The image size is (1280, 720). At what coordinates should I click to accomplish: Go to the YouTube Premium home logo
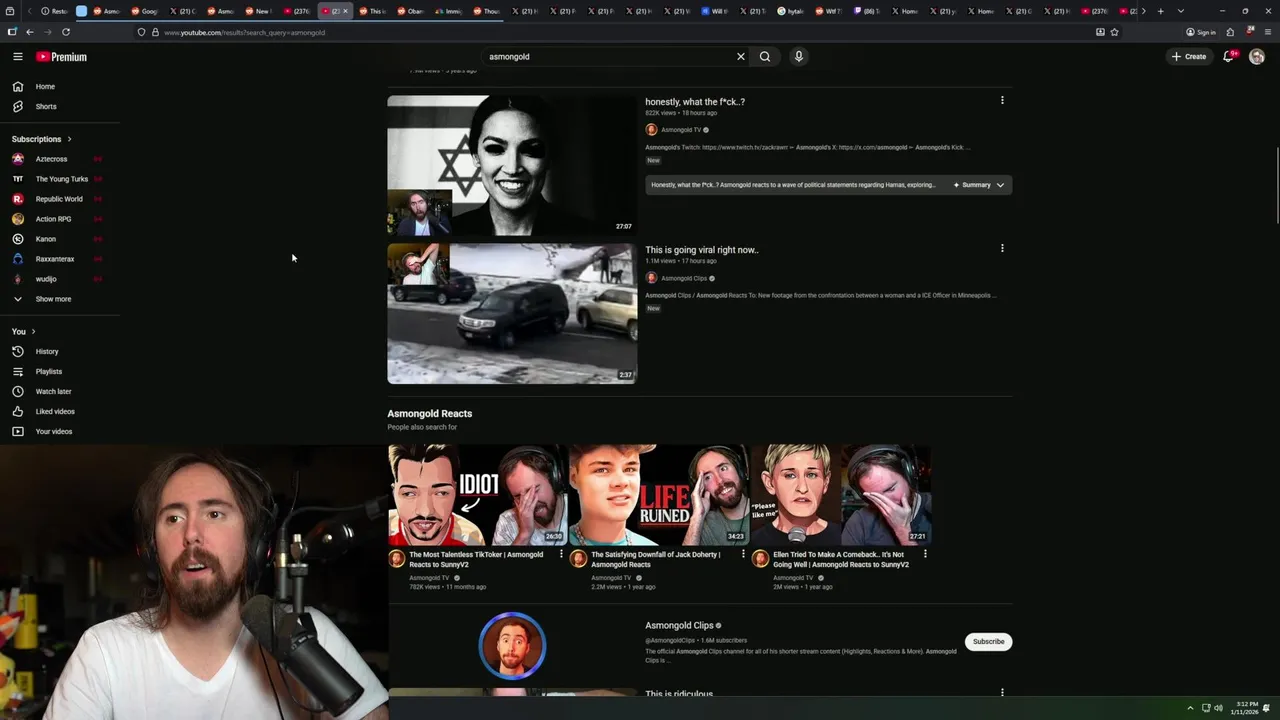pos(62,57)
